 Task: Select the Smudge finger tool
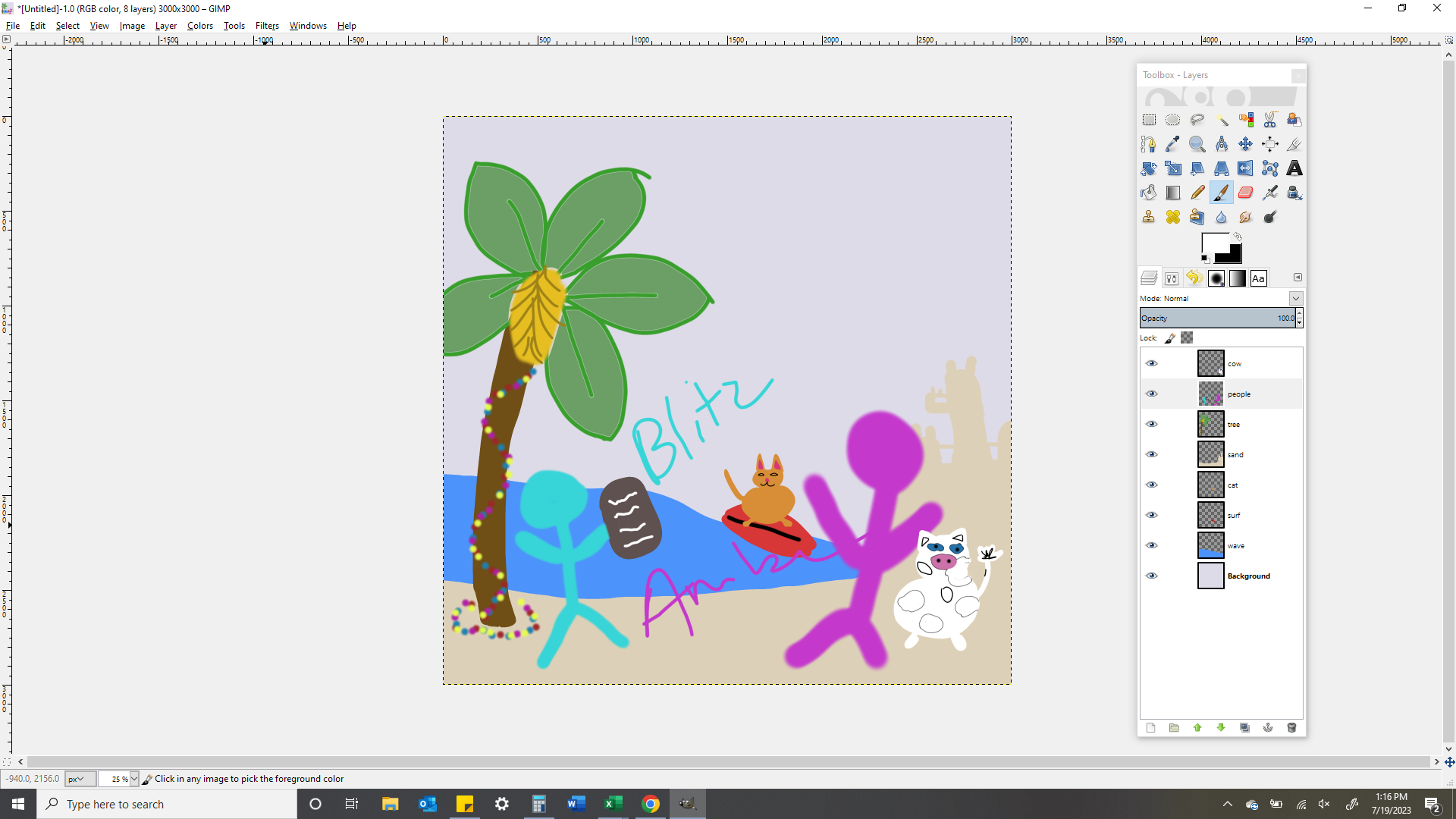click(1246, 217)
